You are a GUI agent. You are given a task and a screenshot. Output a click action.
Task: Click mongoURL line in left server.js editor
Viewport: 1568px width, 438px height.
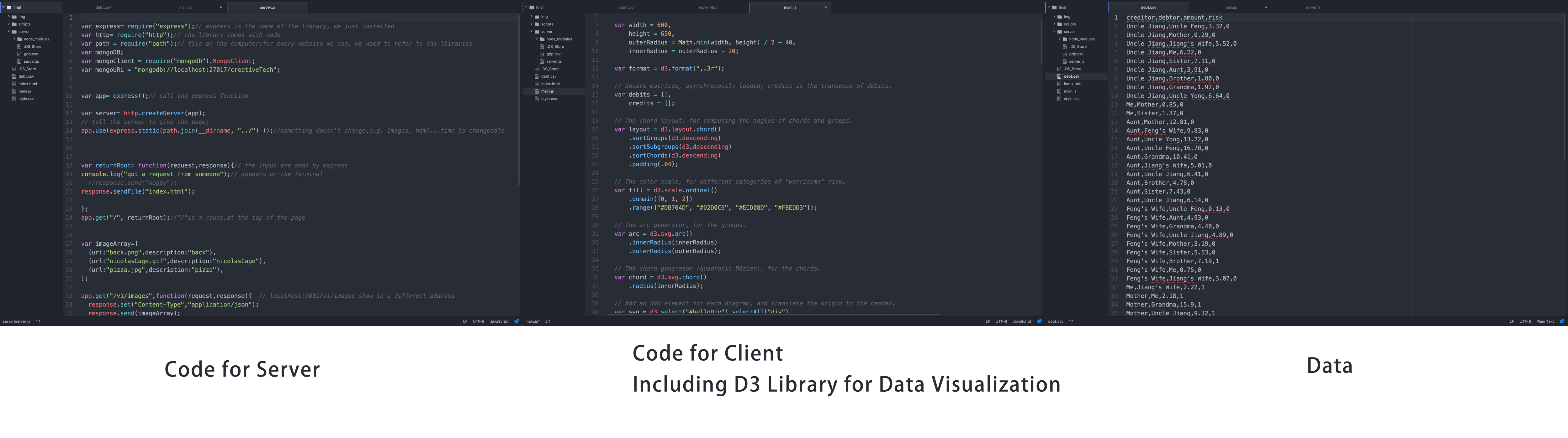click(x=180, y=70)
